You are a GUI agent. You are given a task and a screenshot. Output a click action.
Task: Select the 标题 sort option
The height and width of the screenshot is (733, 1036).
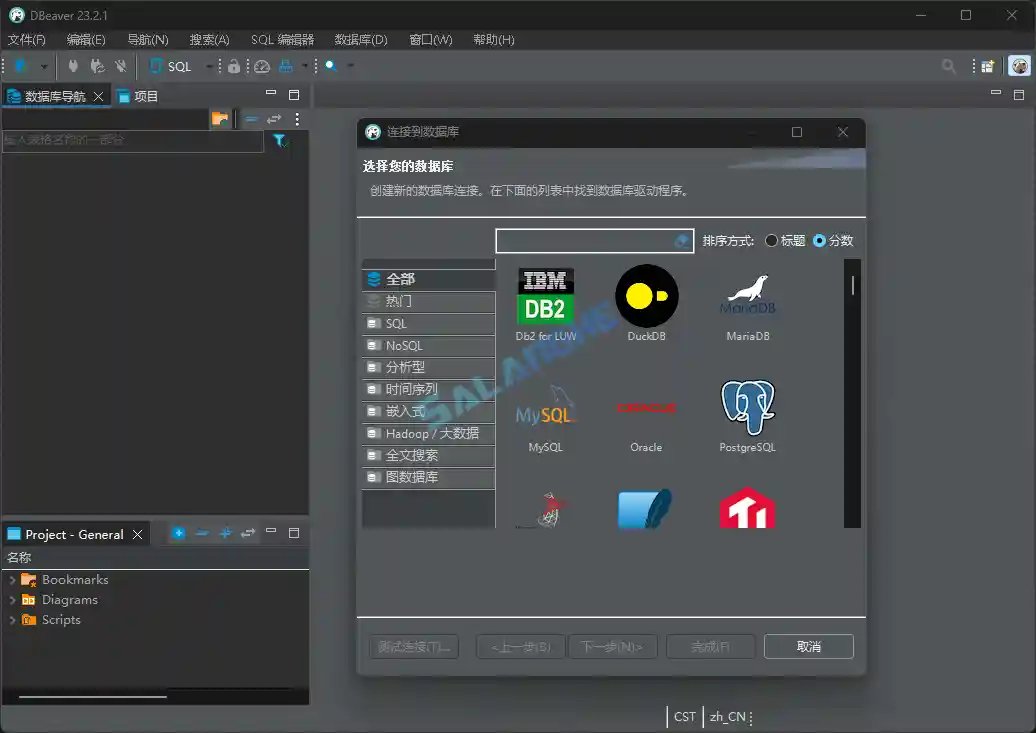pos(771,240)
